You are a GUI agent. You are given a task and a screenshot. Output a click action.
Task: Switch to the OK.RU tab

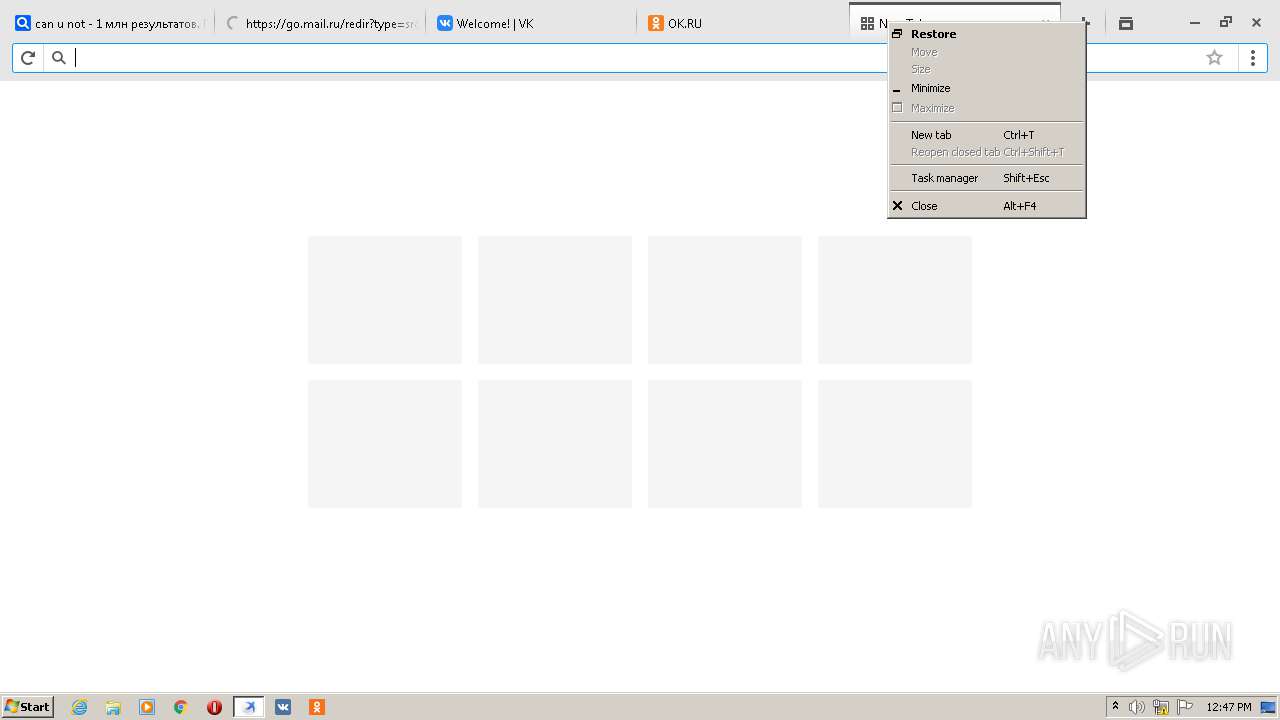coord(742,23)
